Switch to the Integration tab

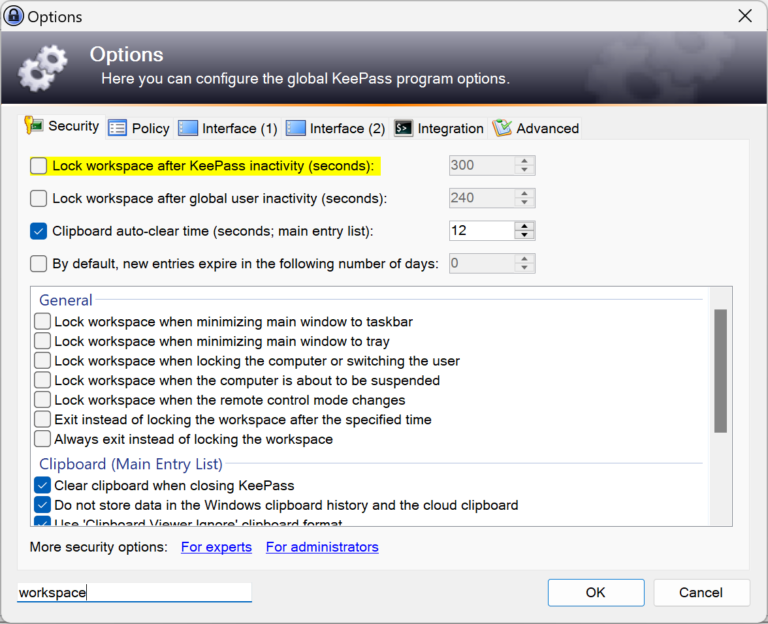click(439, 128)
